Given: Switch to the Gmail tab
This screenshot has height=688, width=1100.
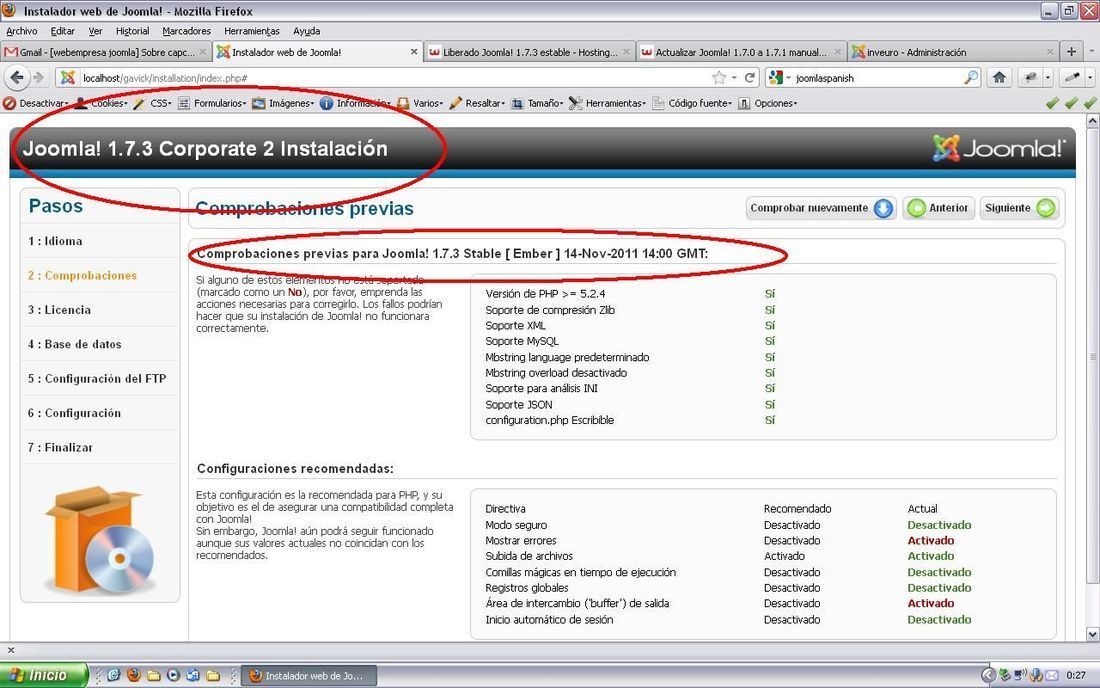Looking at the screenshot, I should [106, 52].
